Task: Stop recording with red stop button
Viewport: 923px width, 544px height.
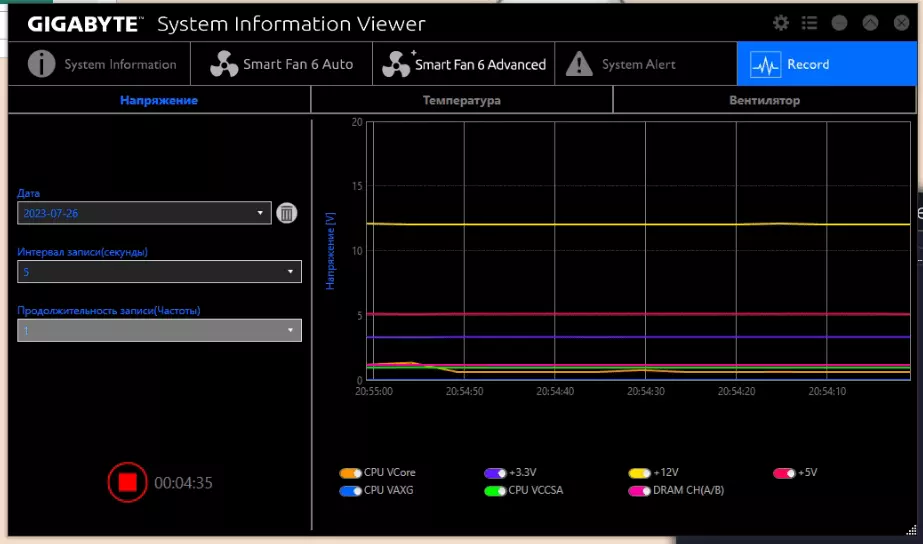Action: (x=127, y=482)
